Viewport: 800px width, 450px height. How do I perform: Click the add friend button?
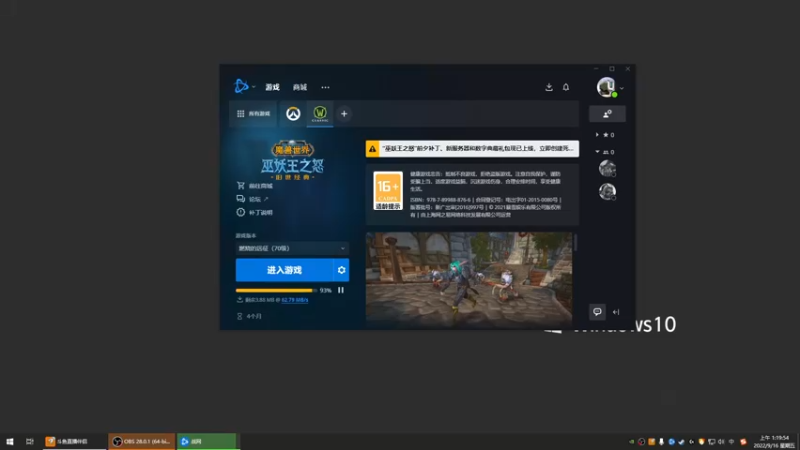607,114
